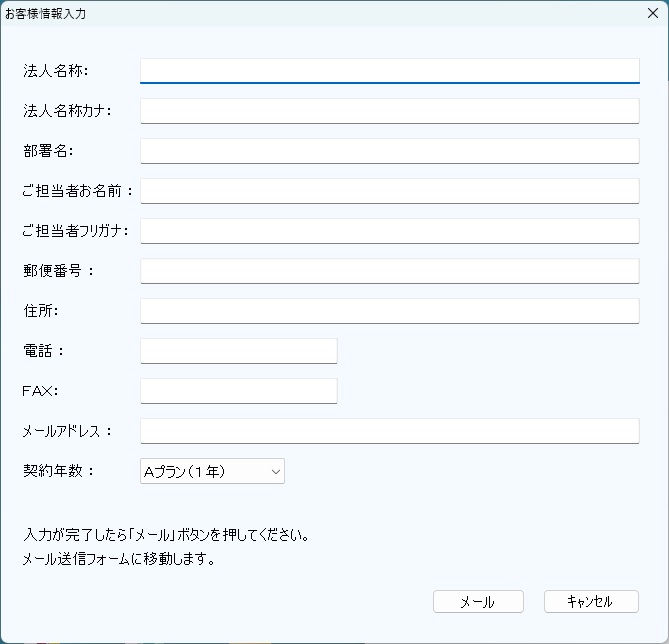Image resolution: width=669 pixels, height=644 pixels.
Task: Select the 部署名 text field
Action: pos(389,151)
